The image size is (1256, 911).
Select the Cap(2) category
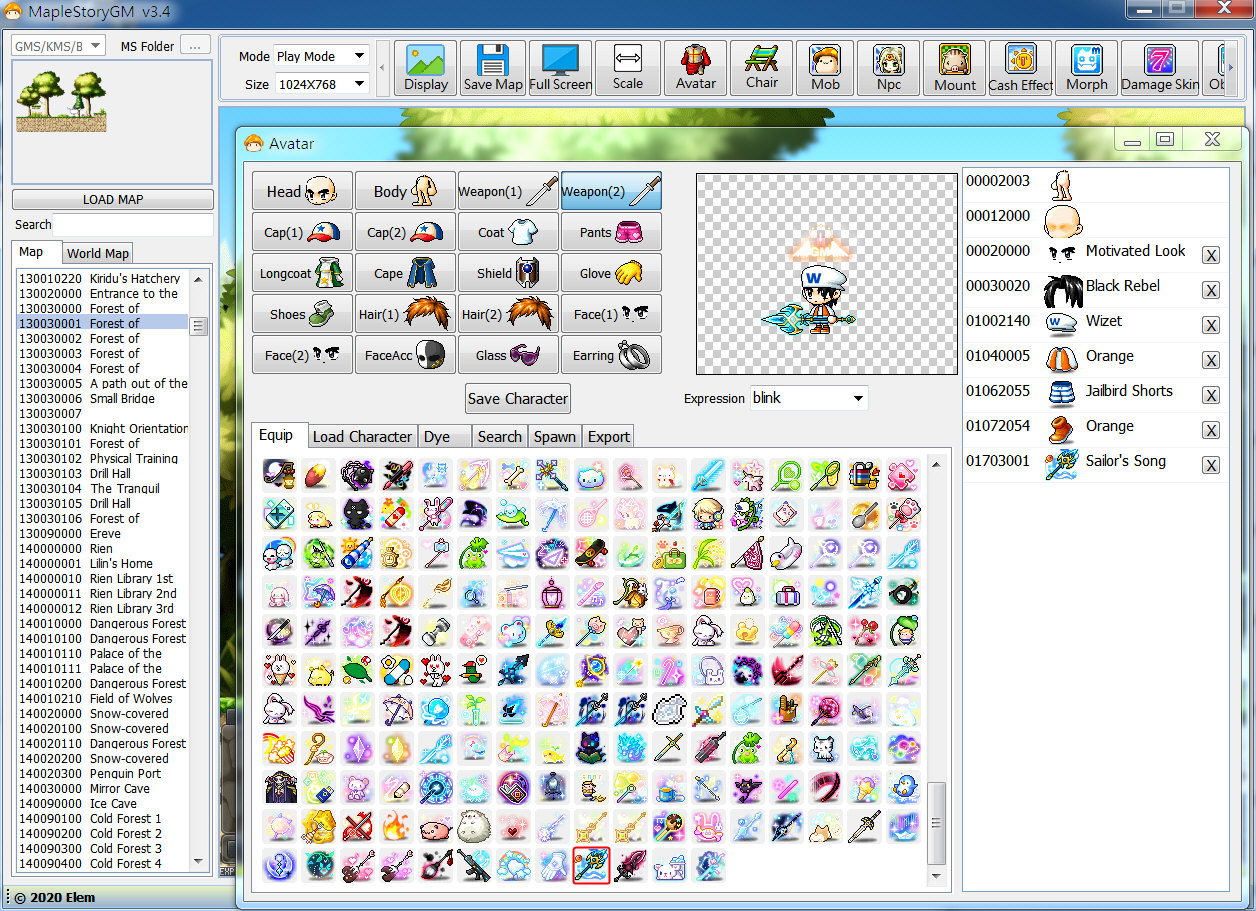point(405,232)
